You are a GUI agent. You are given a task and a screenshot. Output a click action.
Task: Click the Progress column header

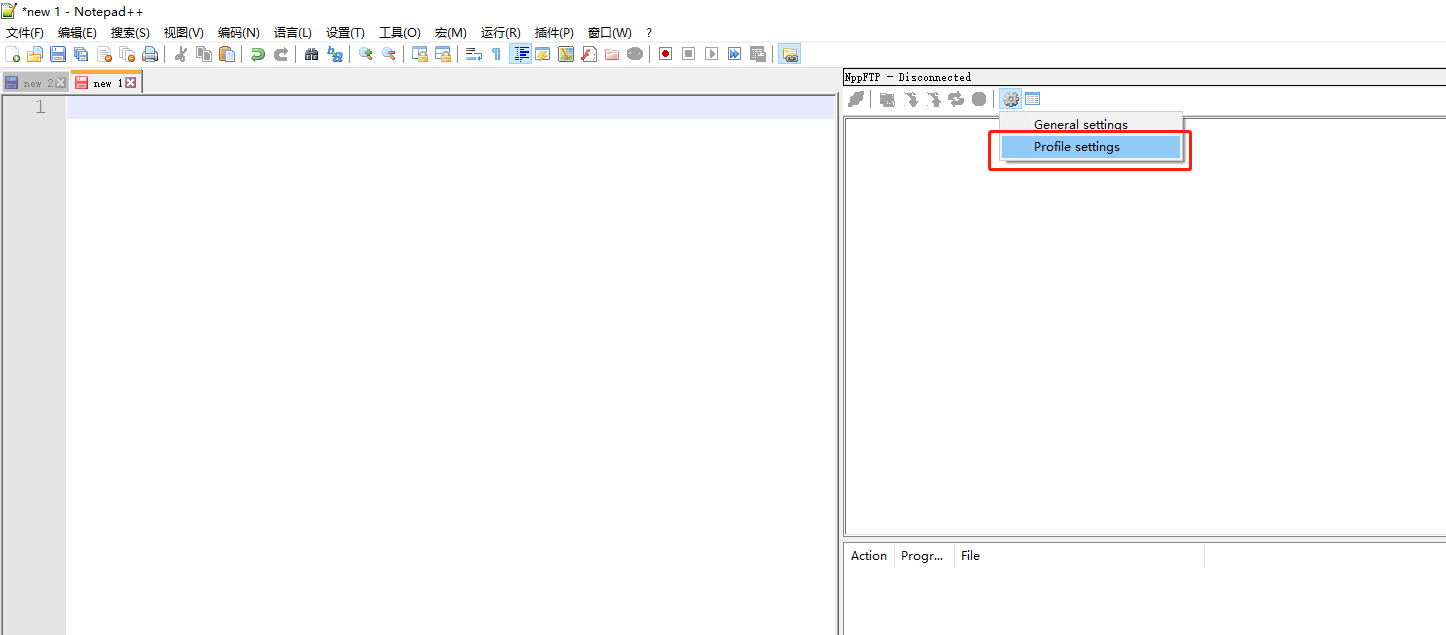922,556
